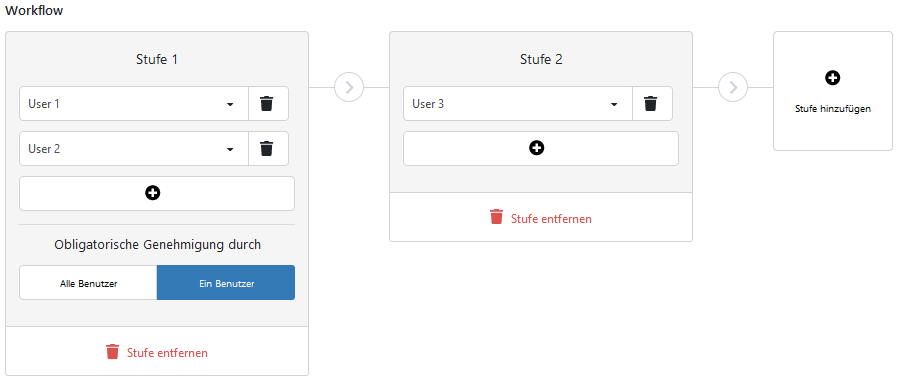Expand the User 2 dropdown arrow

(x=230, y=149)
